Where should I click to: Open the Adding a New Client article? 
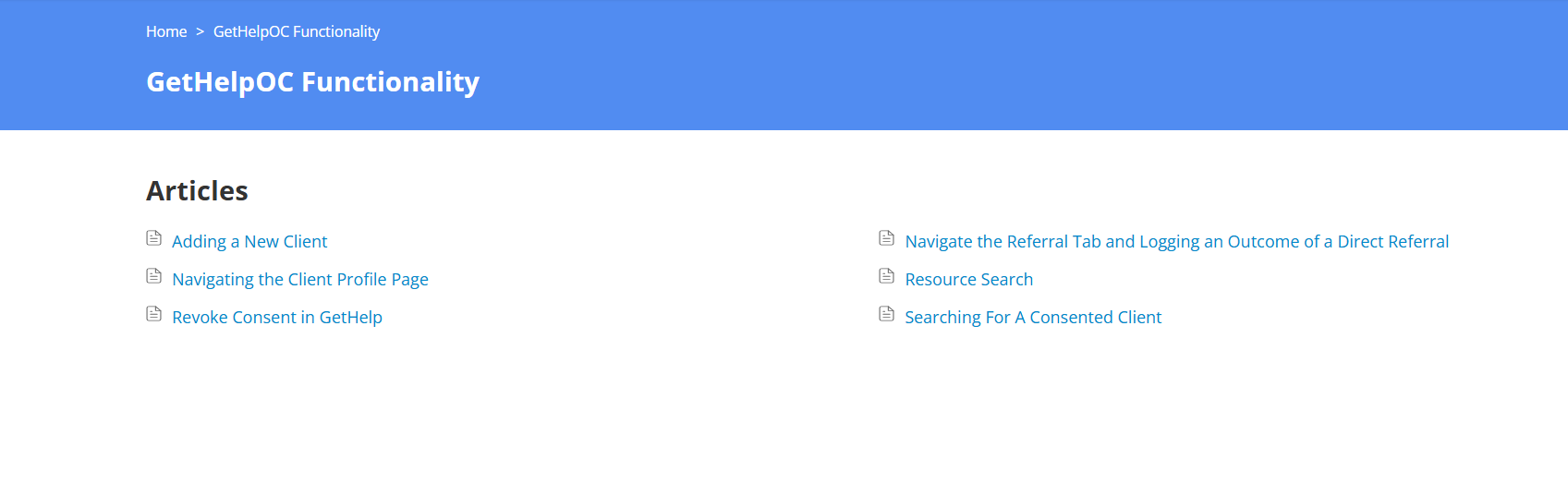click(249, 241)
